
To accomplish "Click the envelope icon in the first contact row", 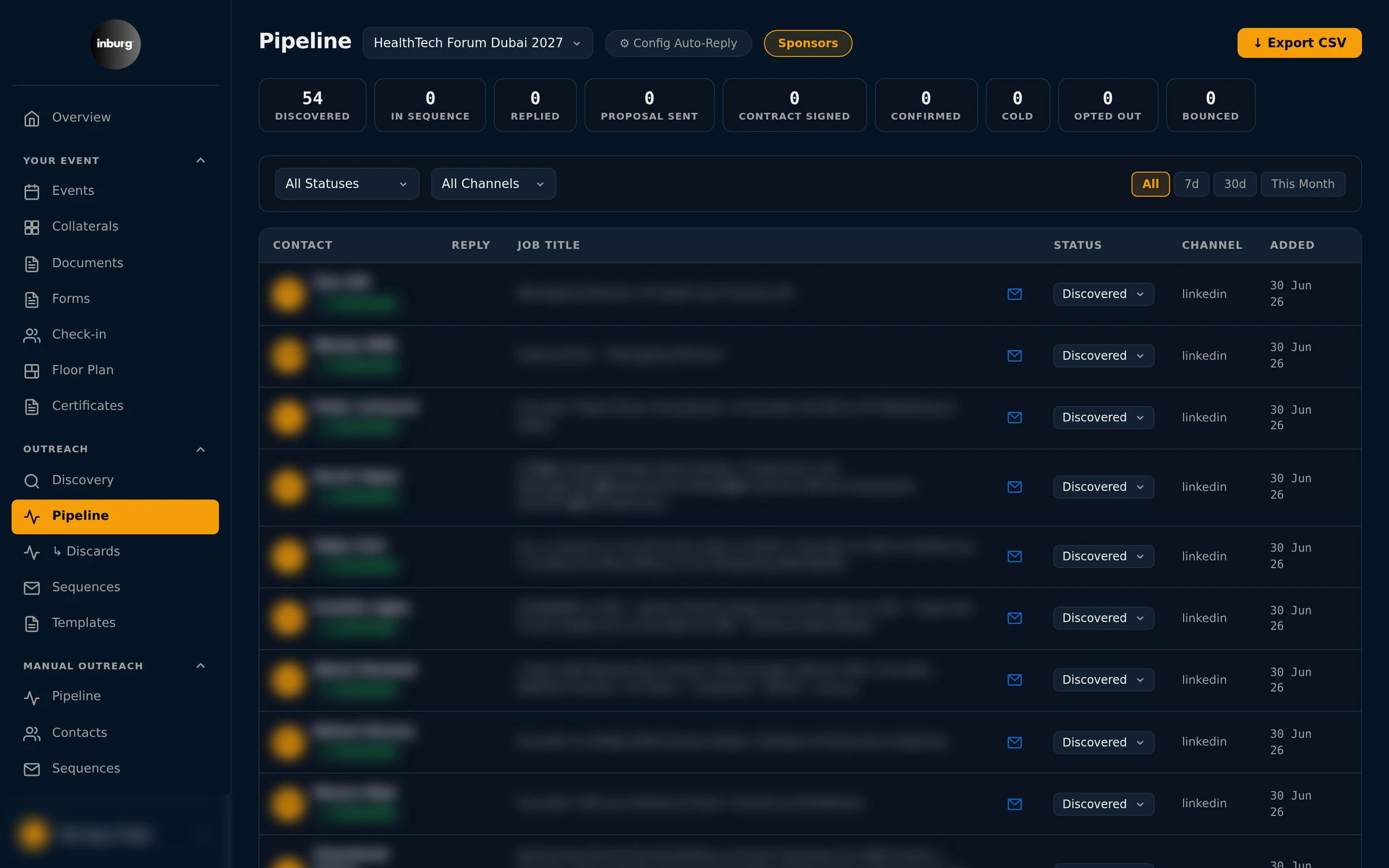I will (1015, 294).
